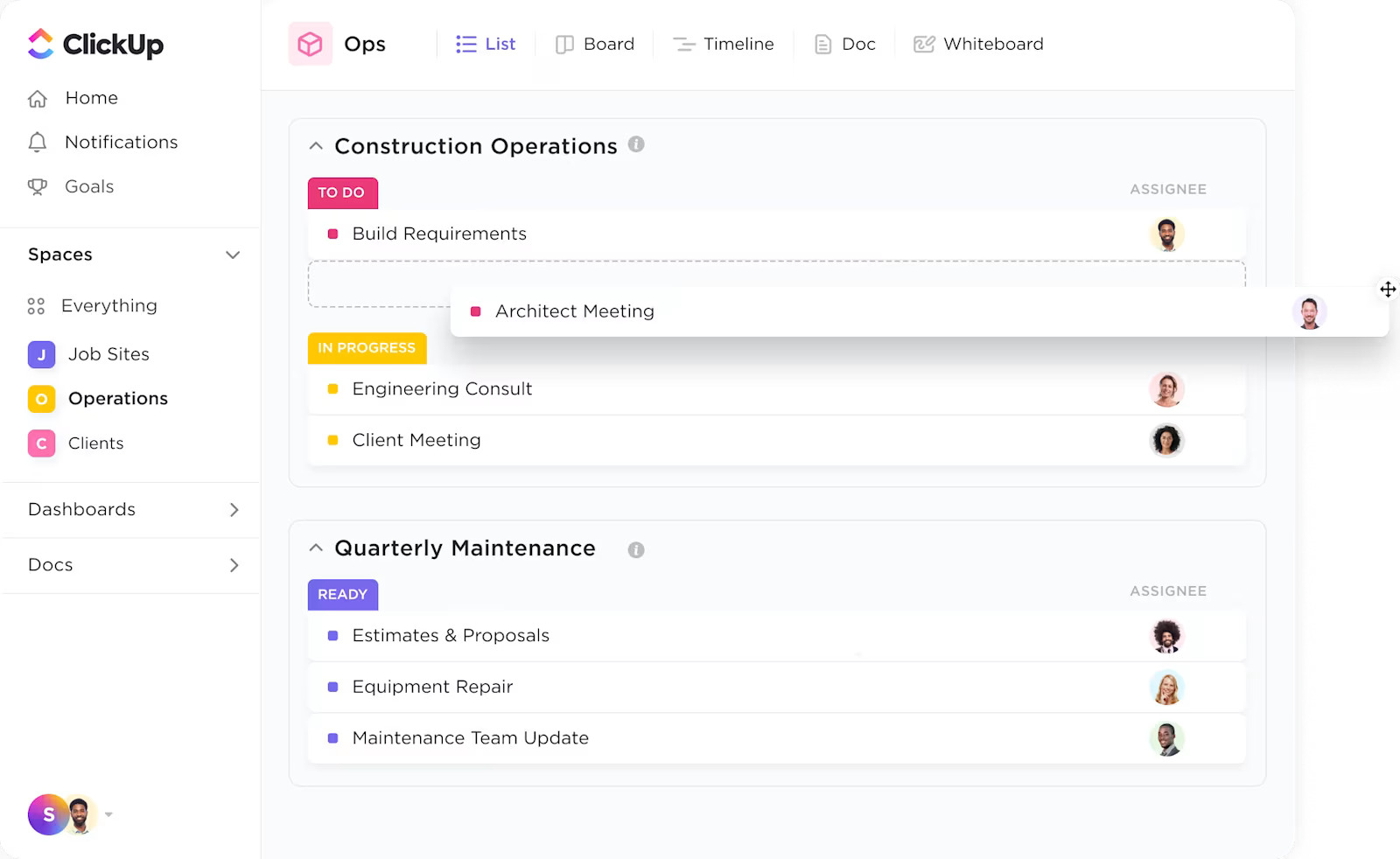Click the Ops pink cube icon

[x=310, y=44]
